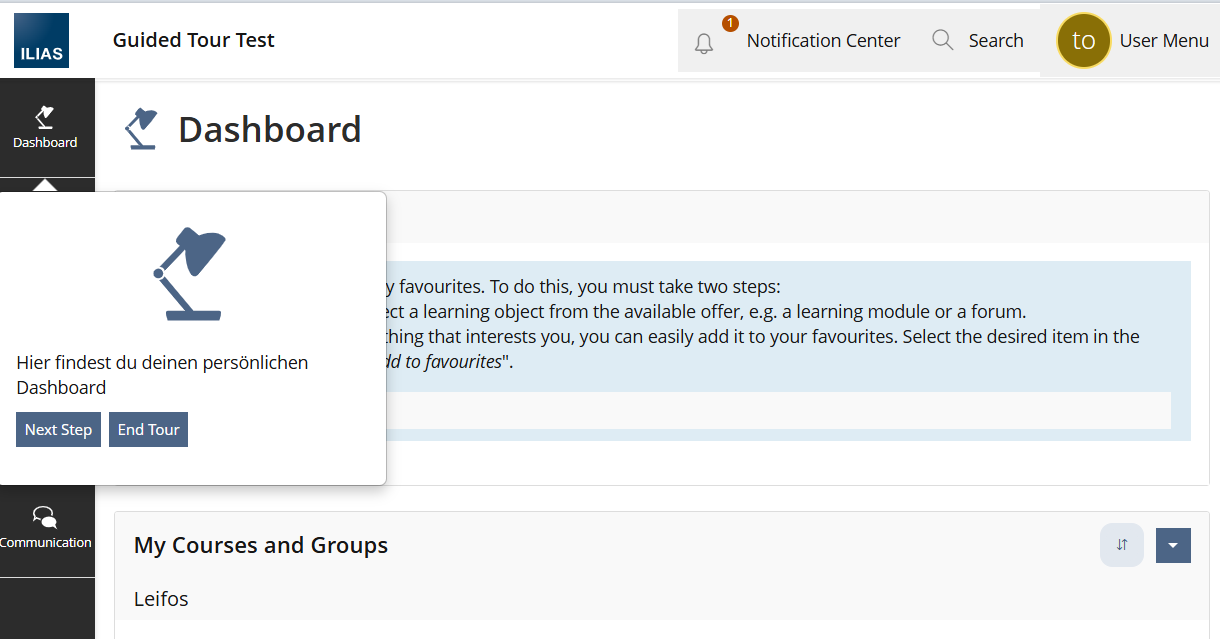
Task: Open the Communication speech bubble icon
Action: (x=45, y=517)
